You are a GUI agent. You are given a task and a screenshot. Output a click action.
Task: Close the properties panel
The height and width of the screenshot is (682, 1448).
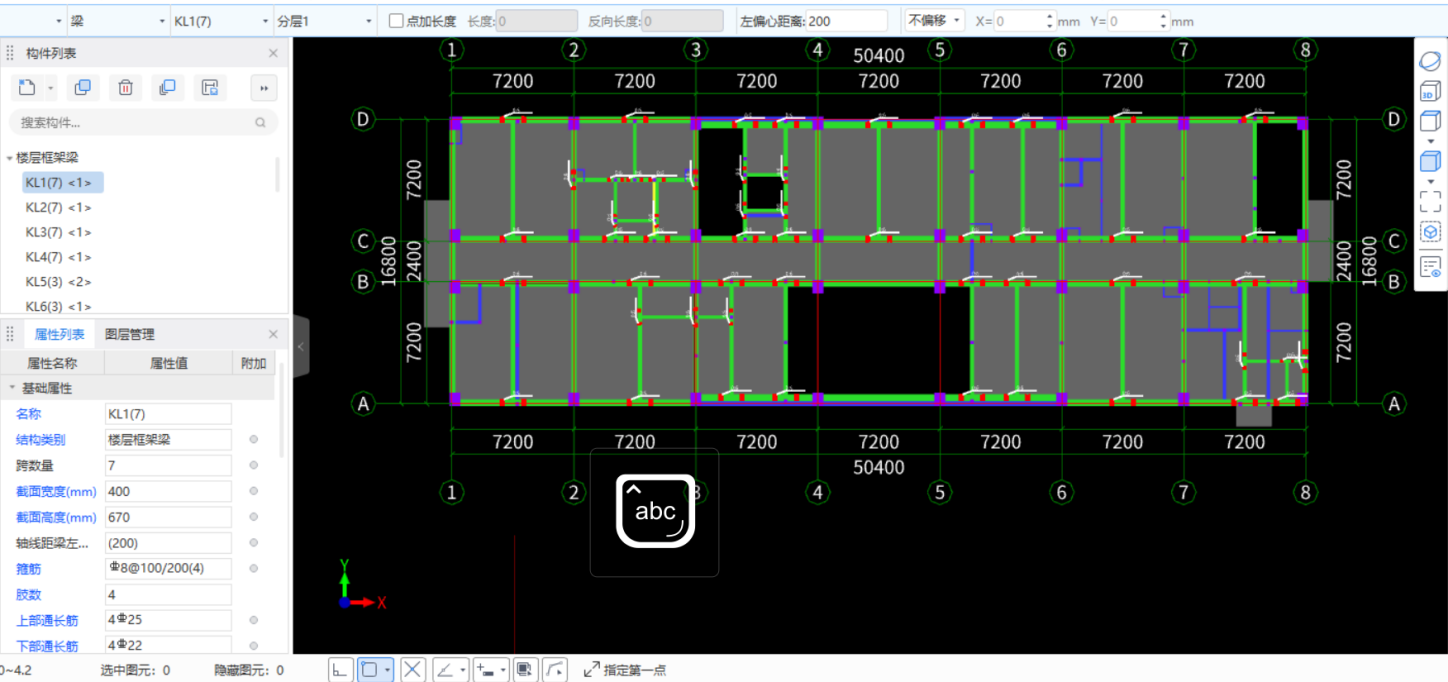point(273,334)
